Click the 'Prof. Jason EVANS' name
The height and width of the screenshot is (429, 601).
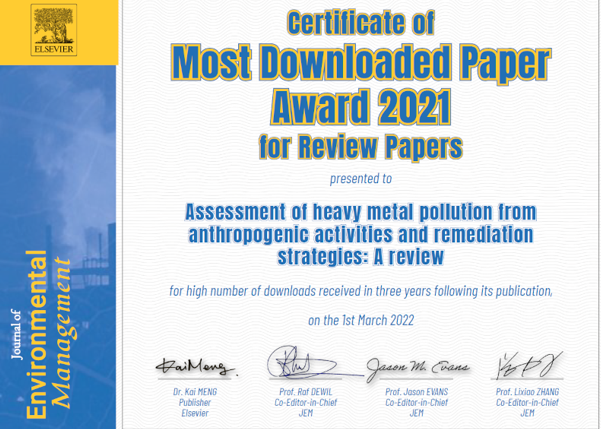(417, 392)
